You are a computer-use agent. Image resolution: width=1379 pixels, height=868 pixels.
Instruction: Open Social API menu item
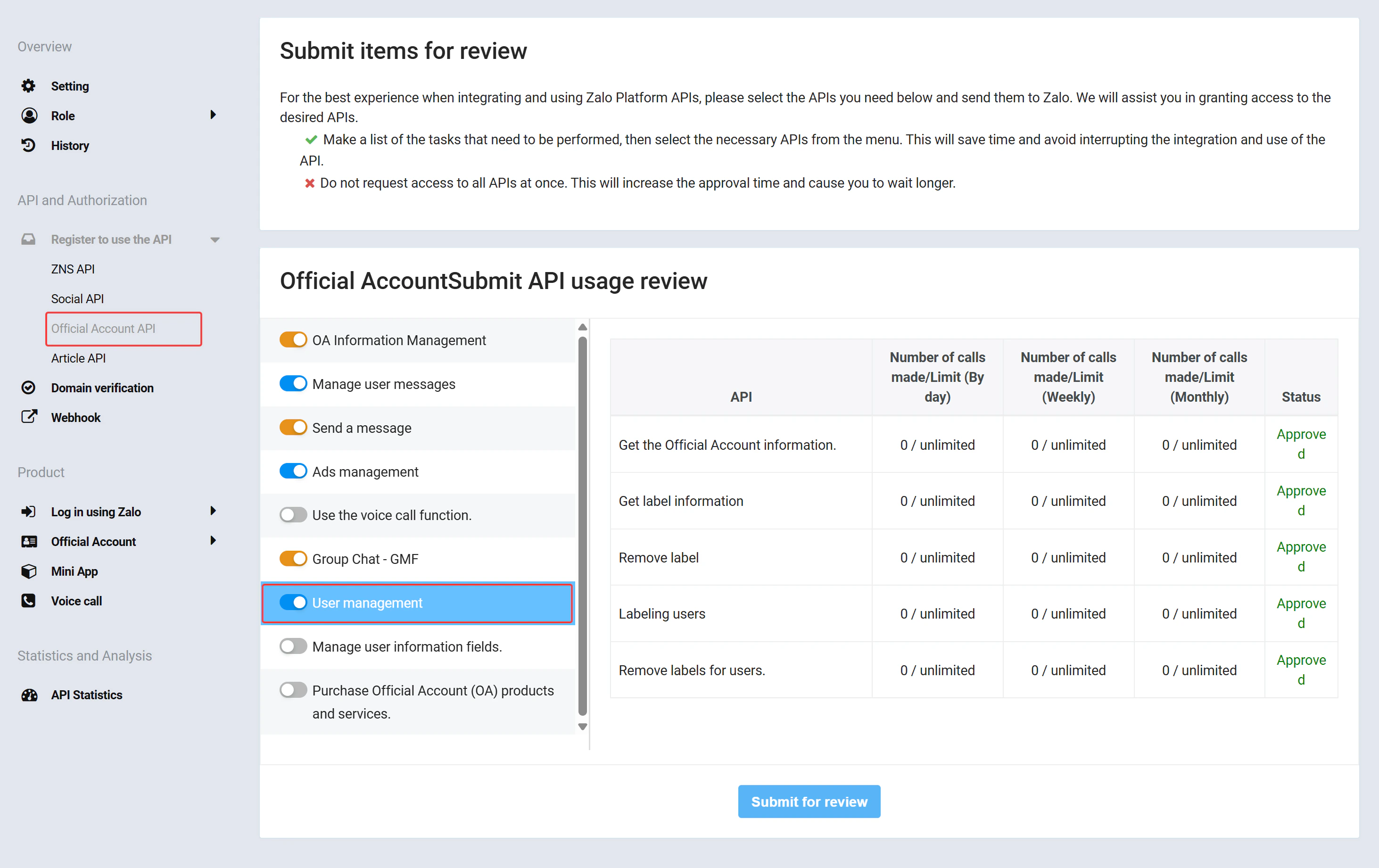tap(77, 299)
